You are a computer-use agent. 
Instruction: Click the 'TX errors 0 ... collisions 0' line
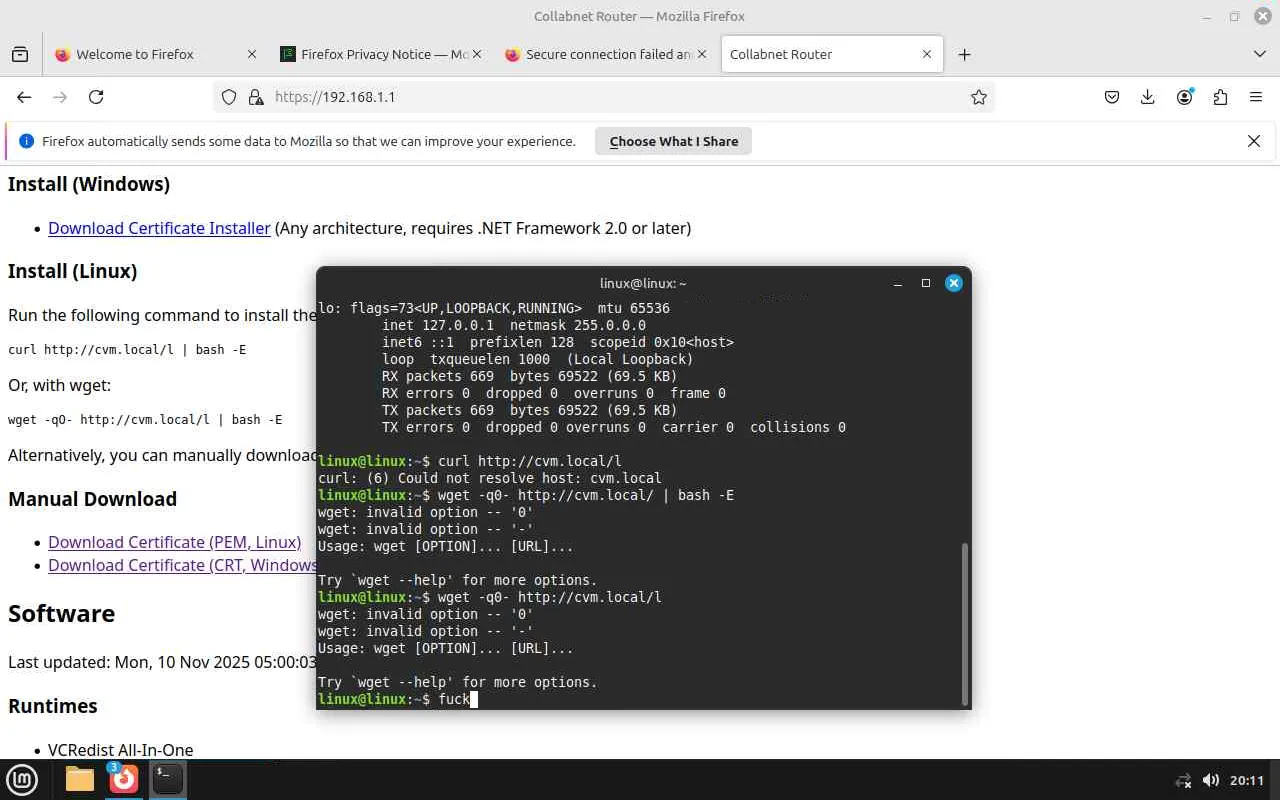click(613, 427)
